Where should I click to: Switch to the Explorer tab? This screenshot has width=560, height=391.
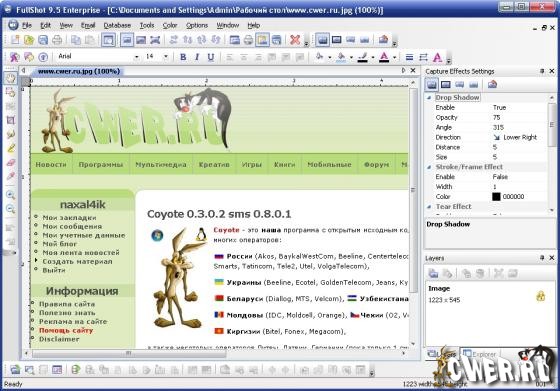480,354
